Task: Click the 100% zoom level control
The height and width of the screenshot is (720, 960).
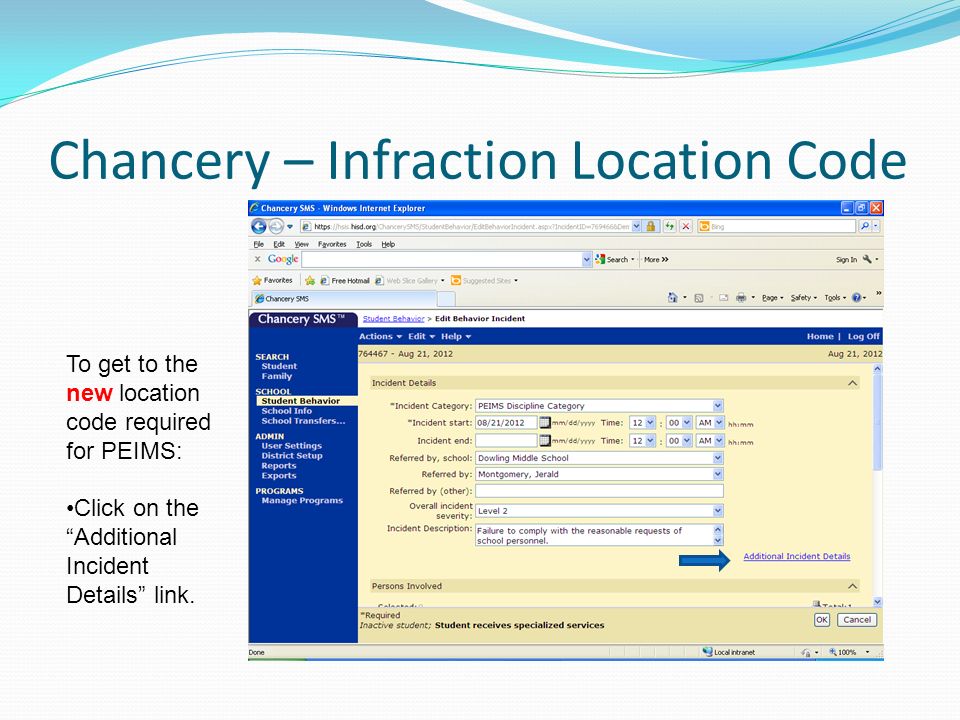Action: 849,652
